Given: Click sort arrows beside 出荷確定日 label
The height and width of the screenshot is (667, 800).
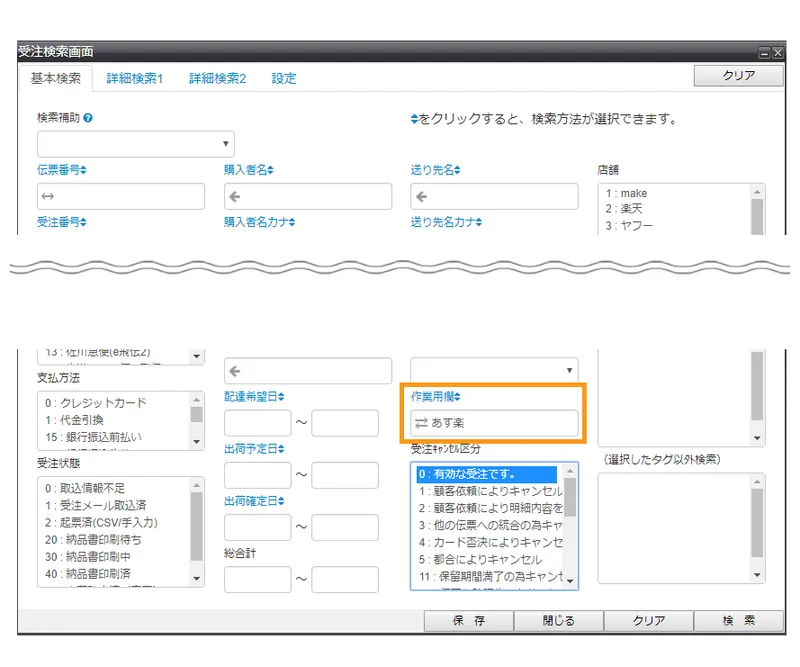Looking at the screenshot, I should click(x=281, y=501).
